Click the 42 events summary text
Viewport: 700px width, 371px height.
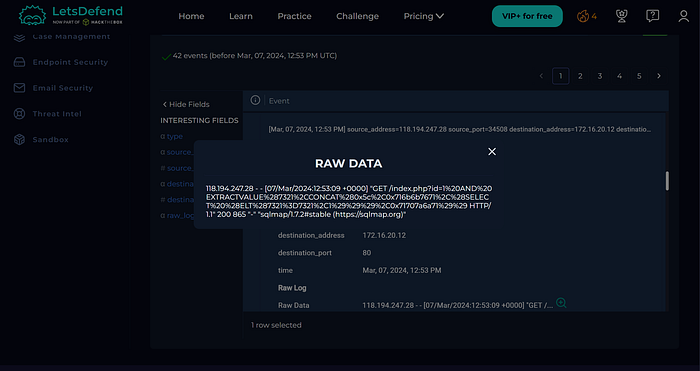tap(254, 56)
